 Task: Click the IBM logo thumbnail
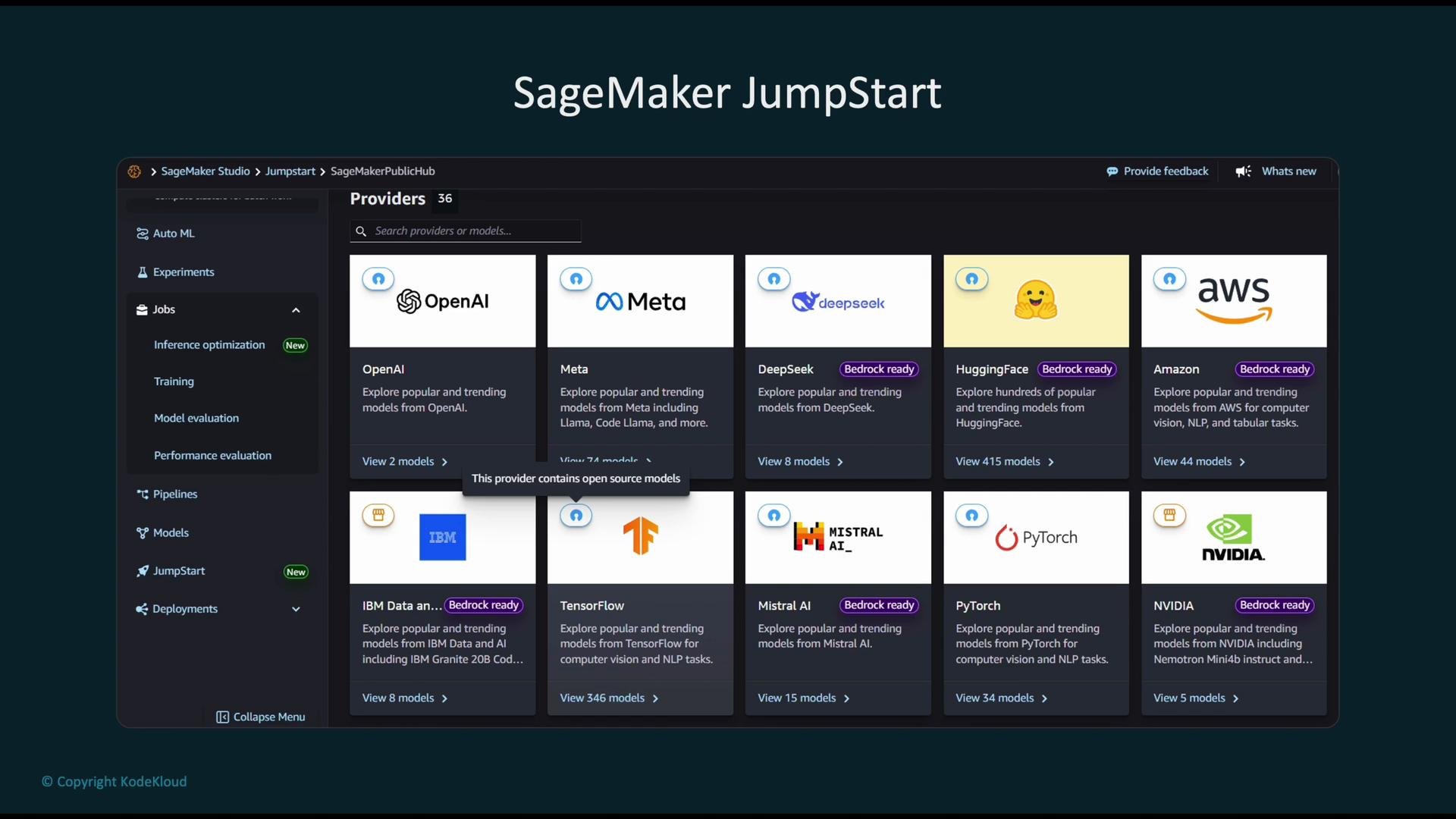443,538
